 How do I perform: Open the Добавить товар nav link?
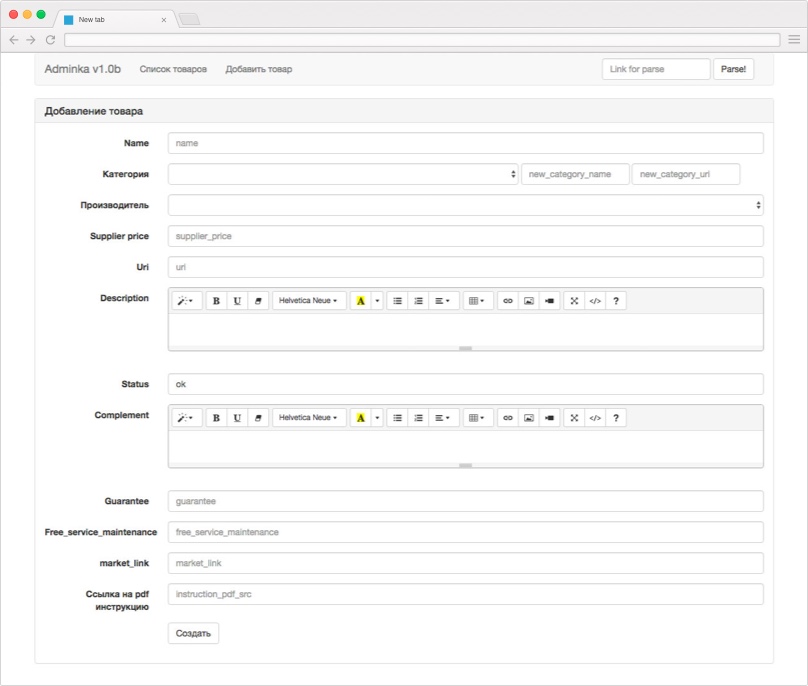258,69
